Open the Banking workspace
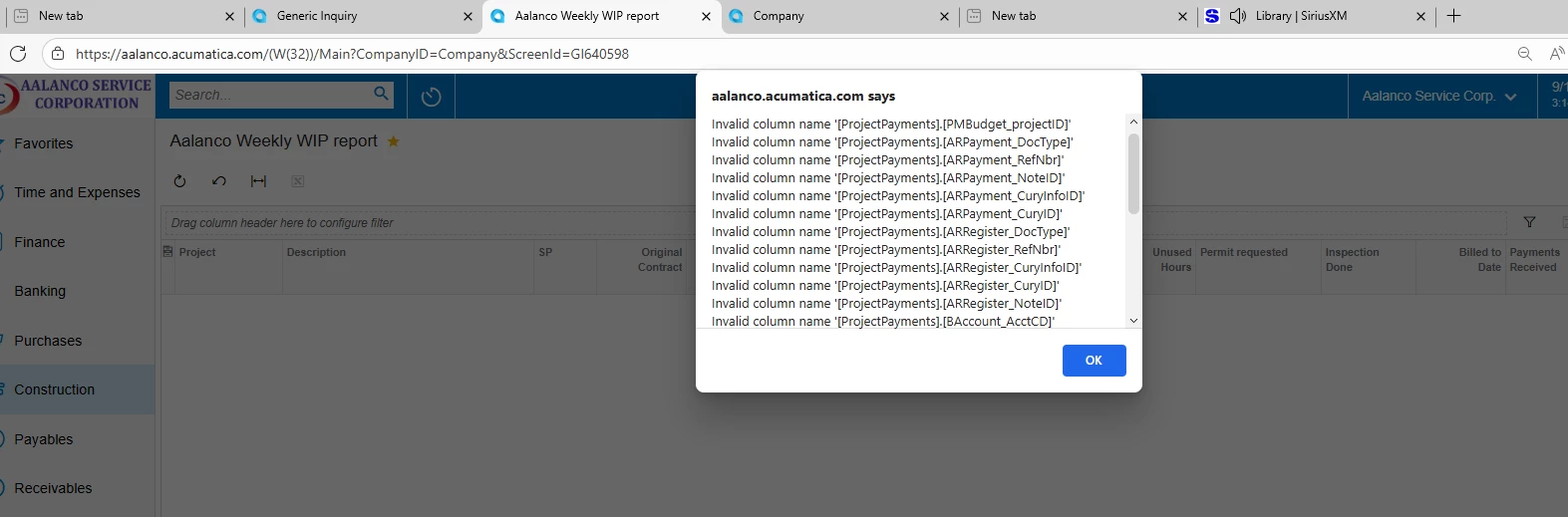The height and width of the screenshot is (517, 1568). coord(40,291)
